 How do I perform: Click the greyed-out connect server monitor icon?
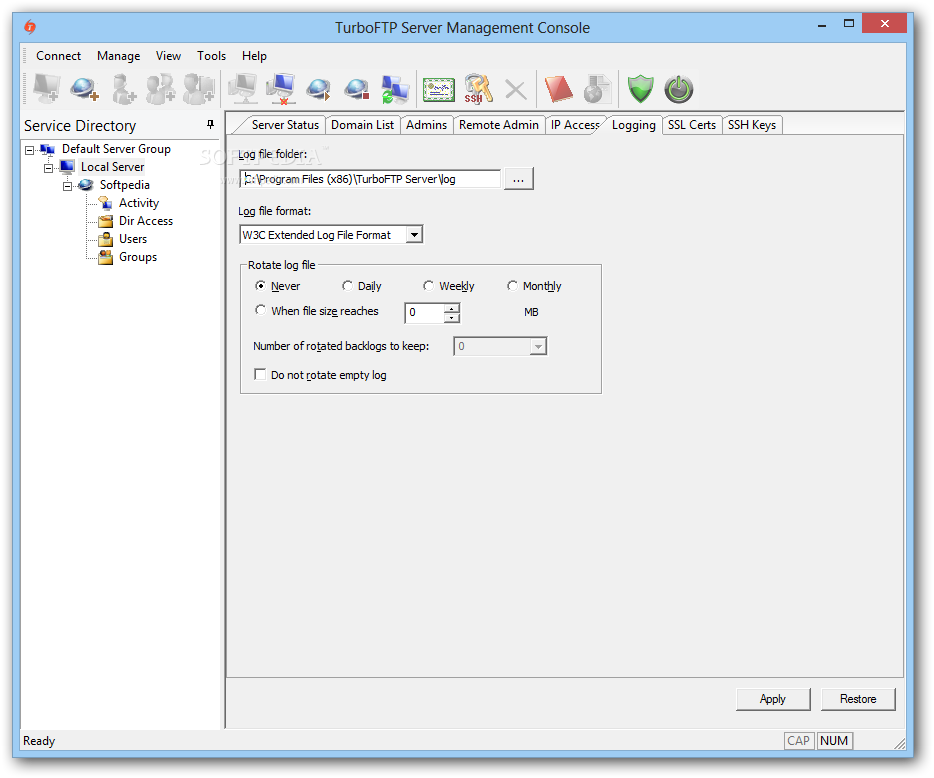tap(243, 89)
